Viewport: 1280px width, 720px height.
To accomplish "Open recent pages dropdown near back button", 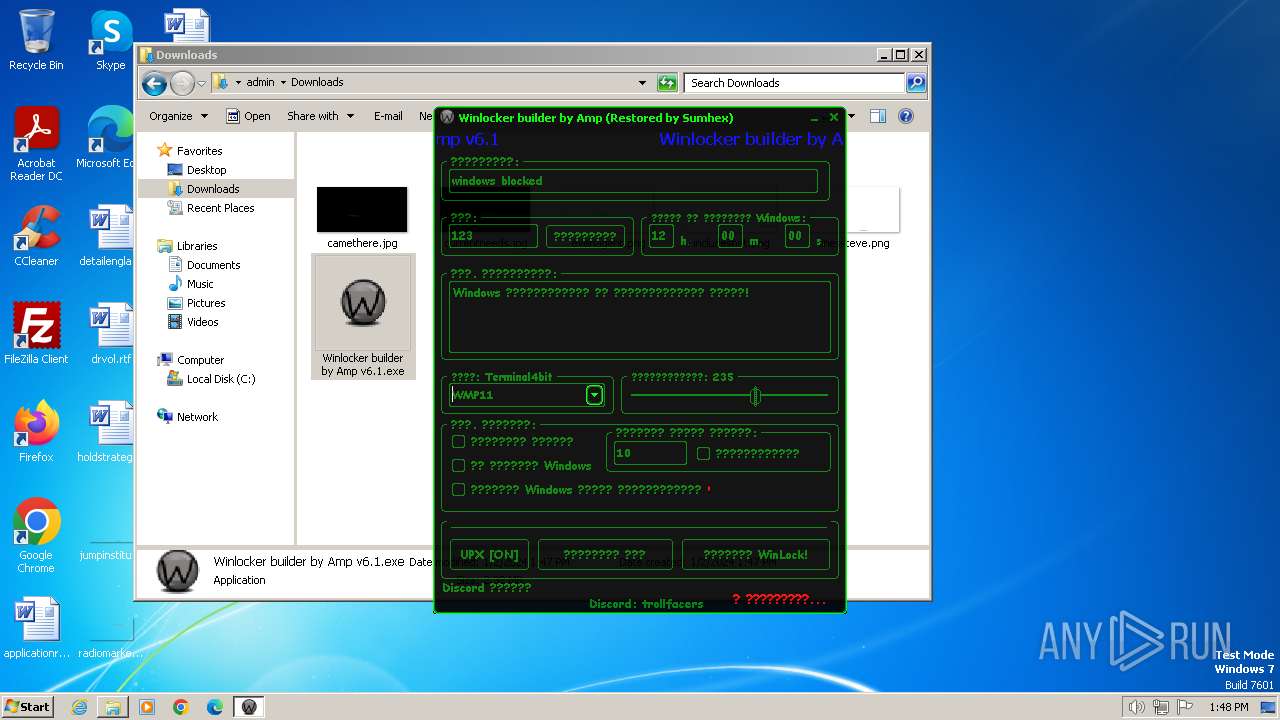I will [202, 83].
